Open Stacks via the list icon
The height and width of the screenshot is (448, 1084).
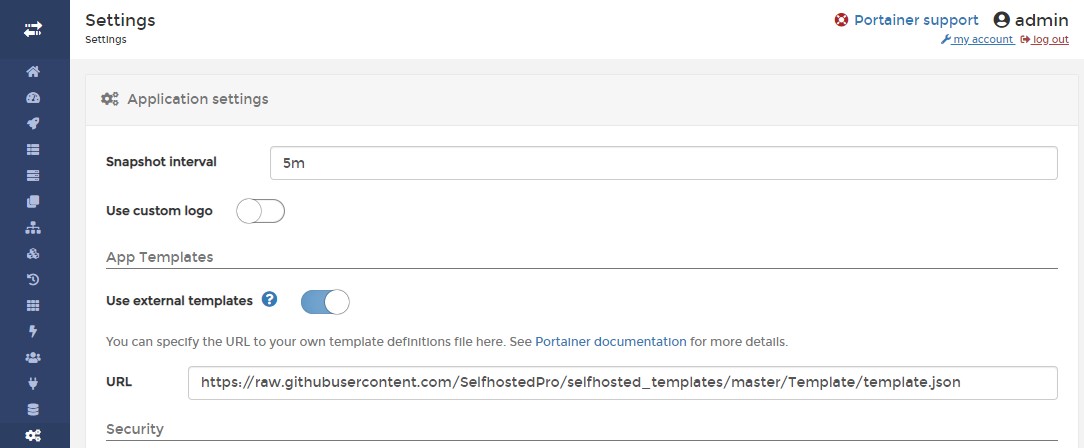tap(33, 149)
